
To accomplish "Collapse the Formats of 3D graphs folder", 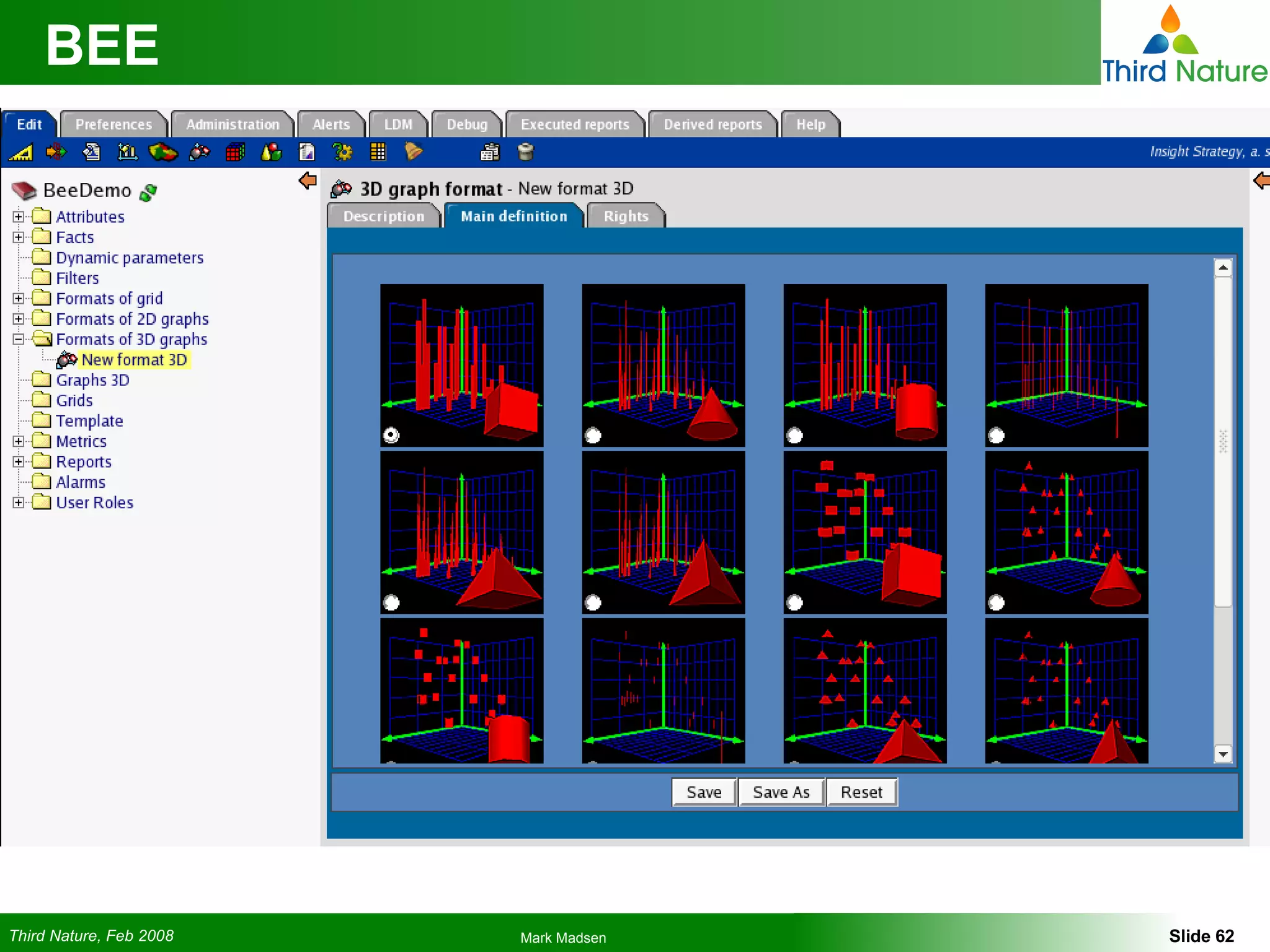I will (19, 339).
